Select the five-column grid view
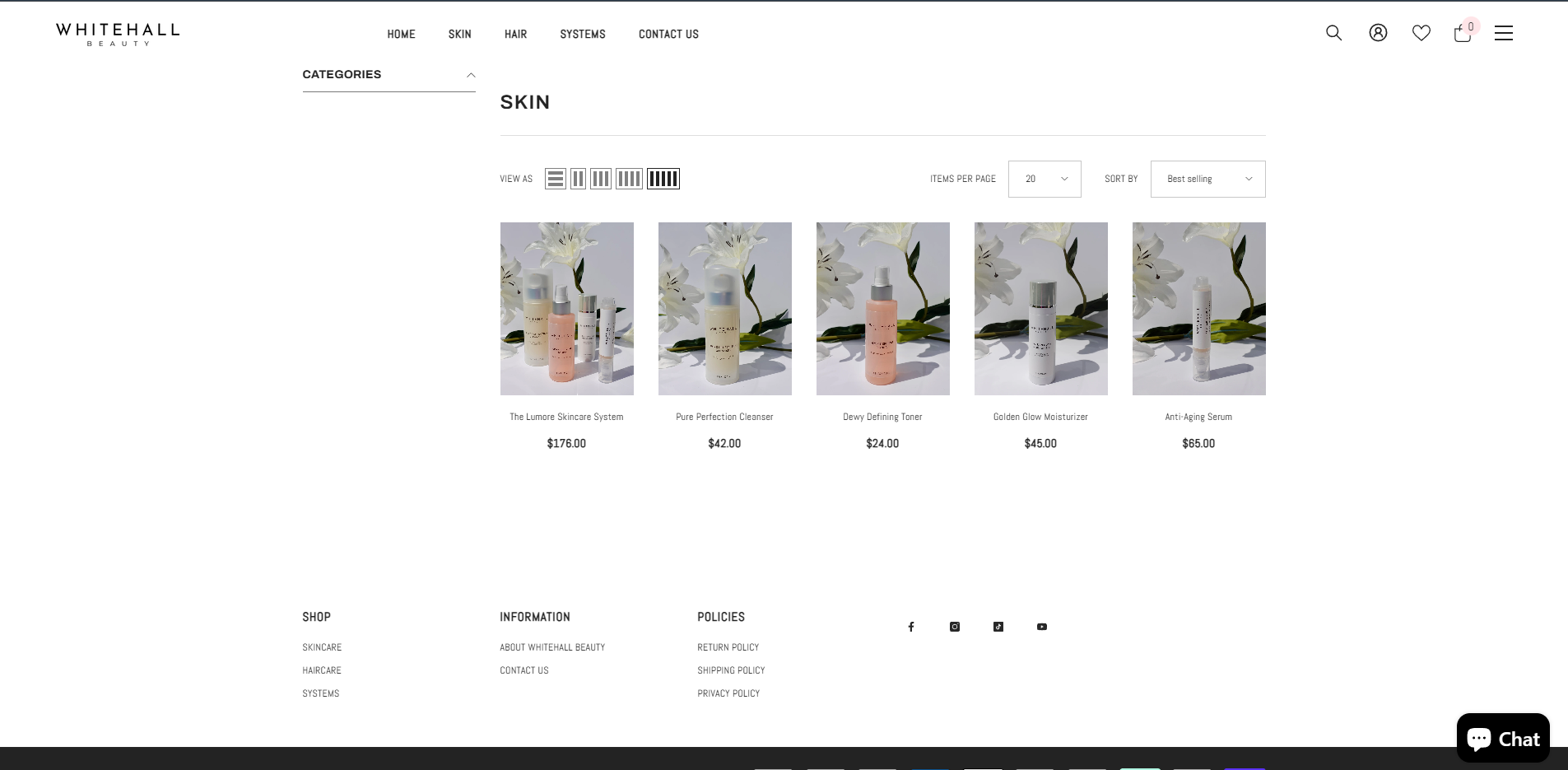 [663, 179]
